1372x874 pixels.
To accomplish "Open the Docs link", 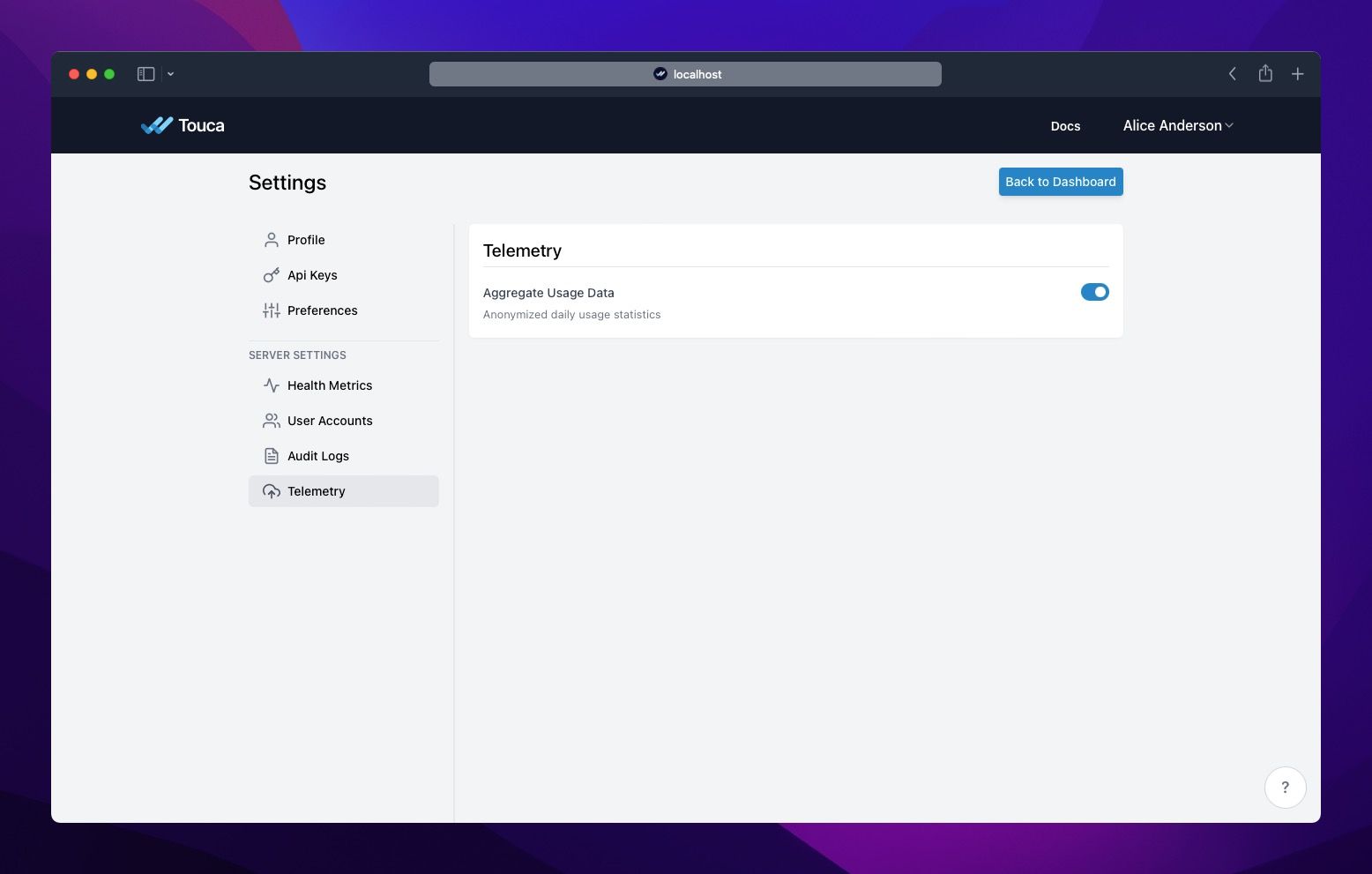I will pos(1065,126).
